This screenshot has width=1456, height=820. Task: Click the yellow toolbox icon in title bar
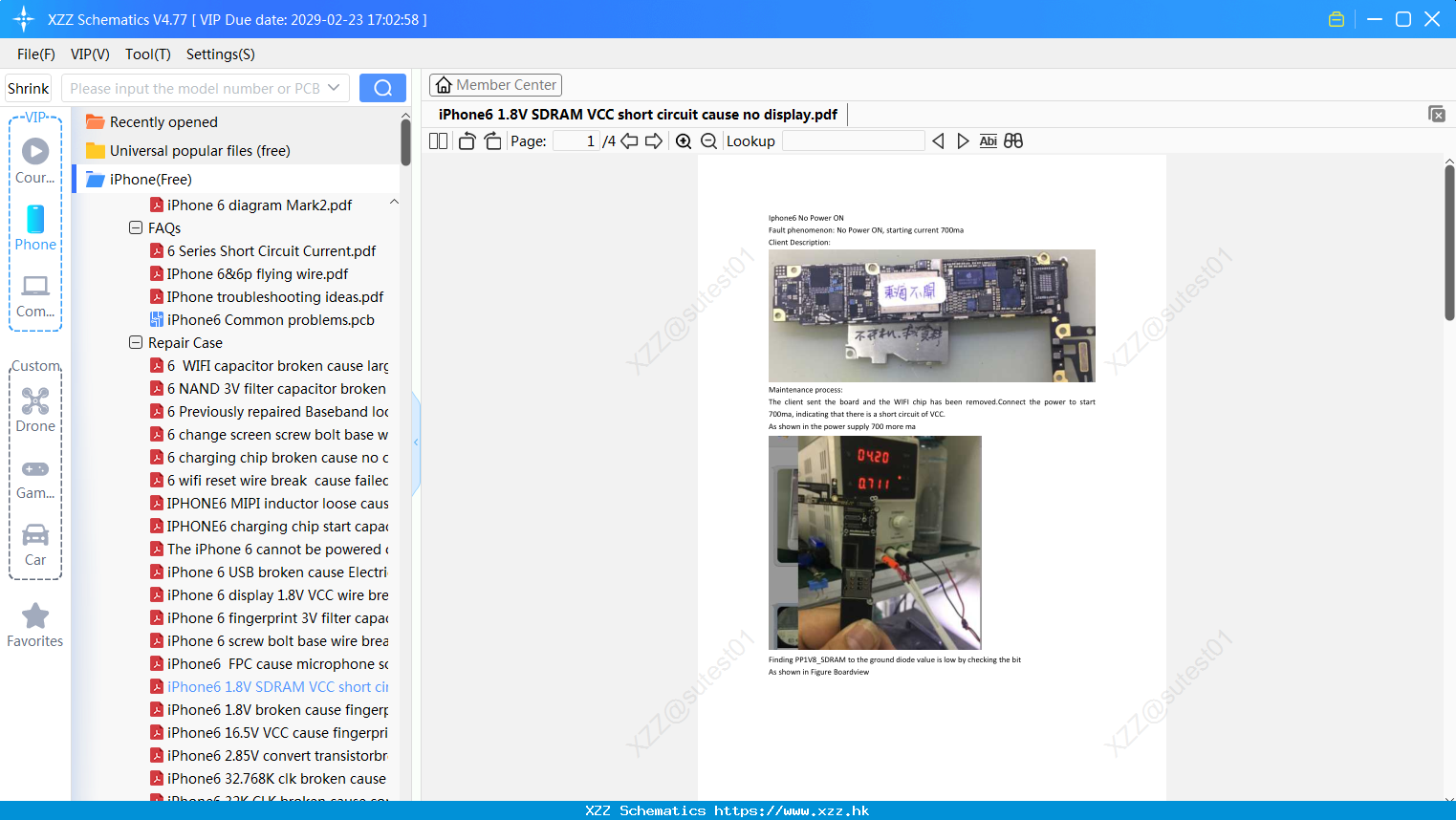(x=1336, y=19)
